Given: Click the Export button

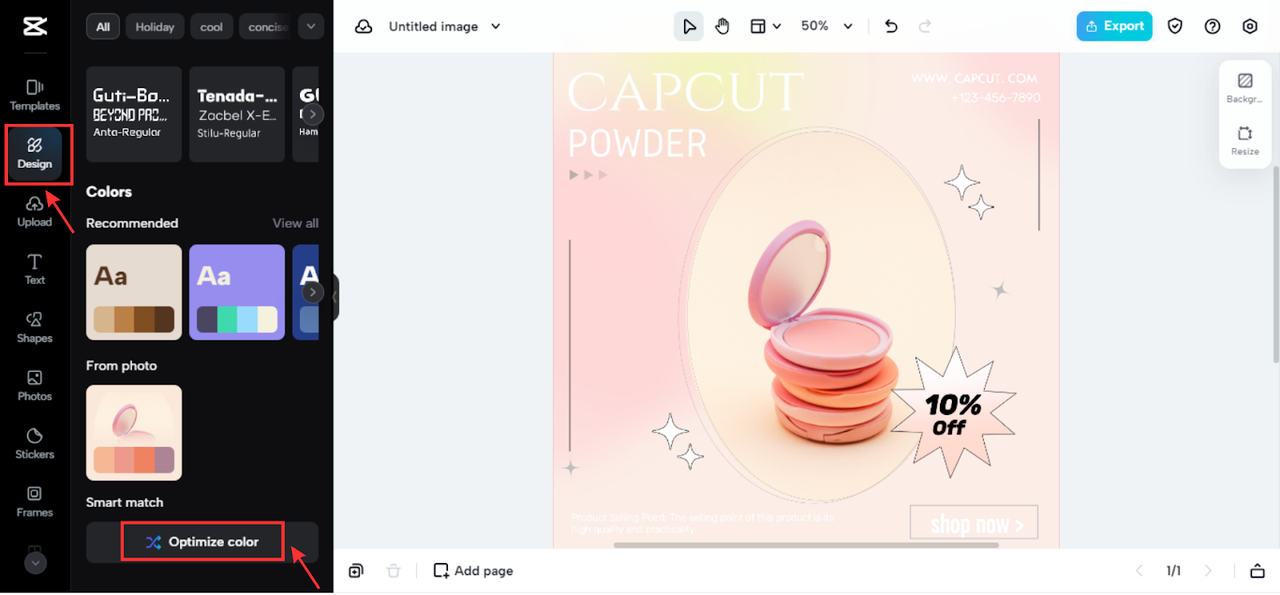Looking at the screenshot, I should [1114, 26].
